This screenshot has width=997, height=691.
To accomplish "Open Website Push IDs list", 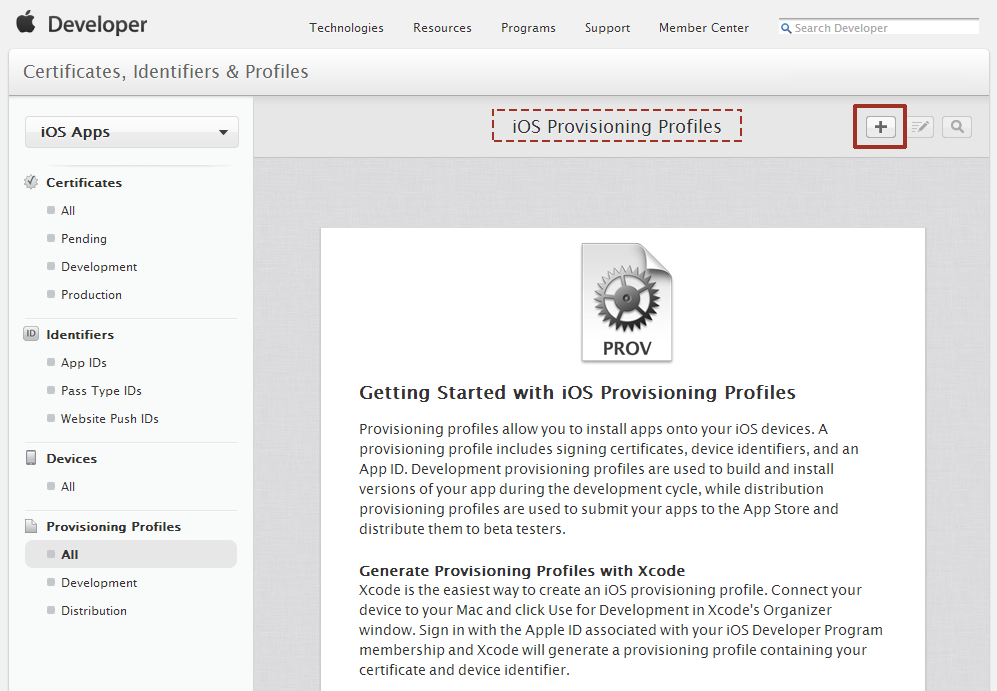I will (x=109, y=418).
